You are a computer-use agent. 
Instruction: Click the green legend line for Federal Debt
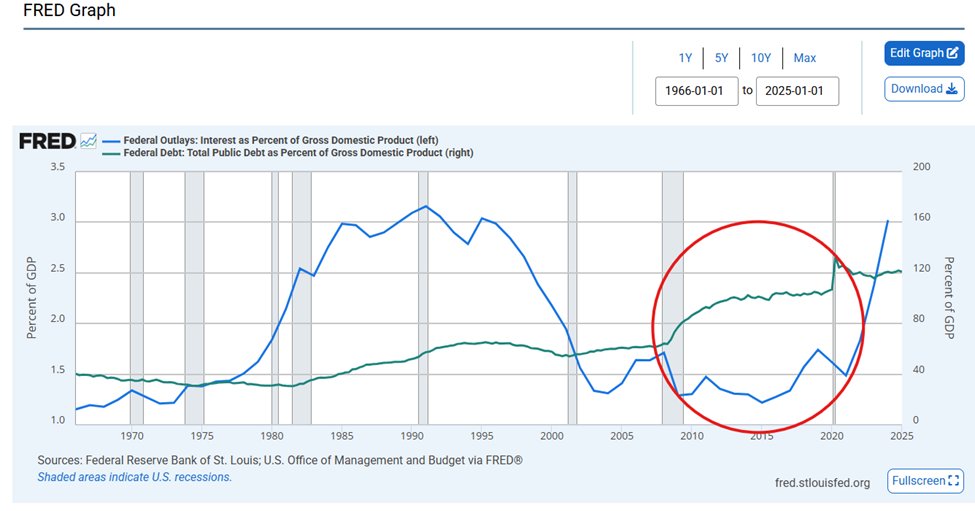coord(111,153)
